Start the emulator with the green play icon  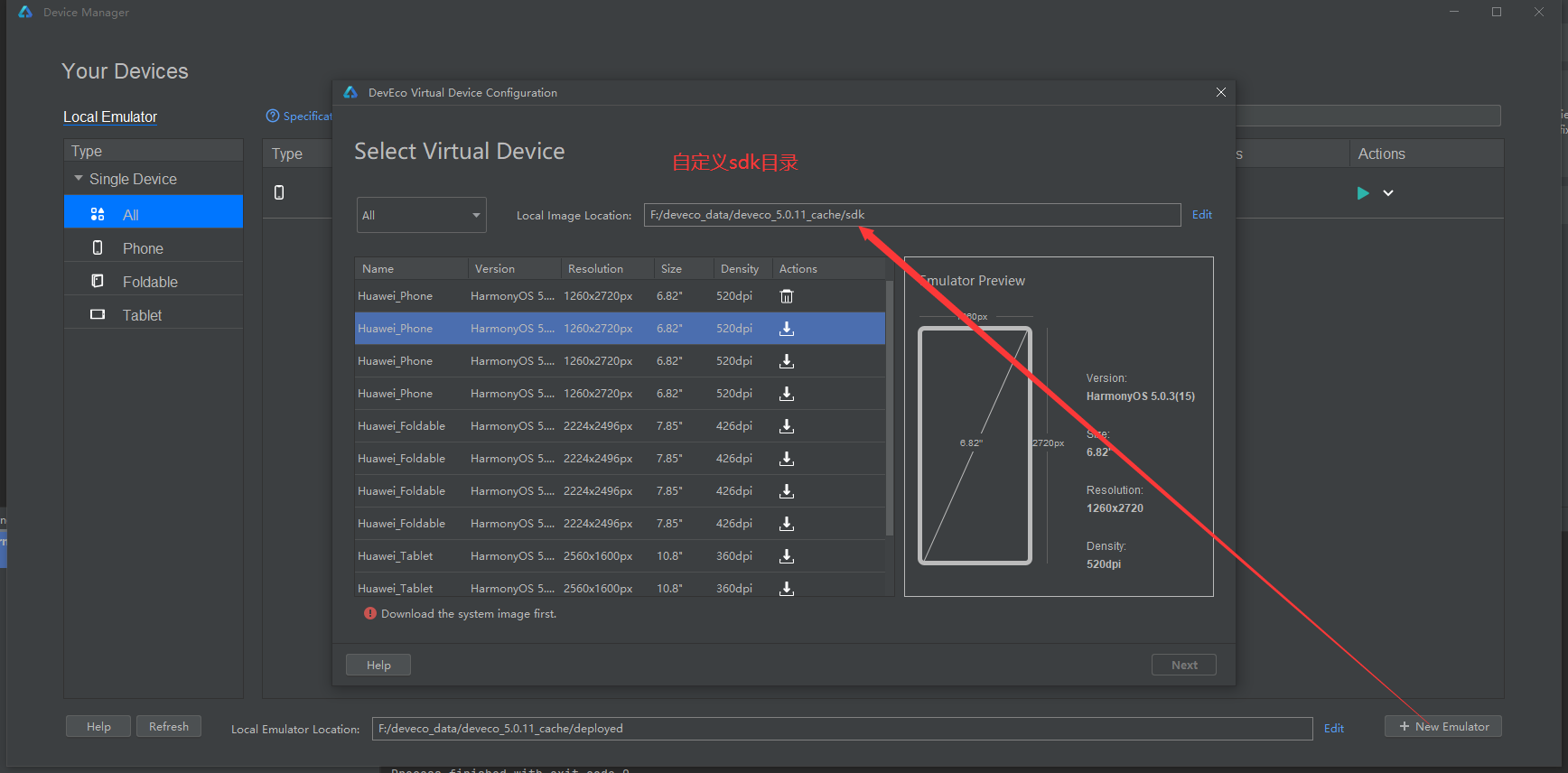pyautogui.click(x=1363, y=193)
